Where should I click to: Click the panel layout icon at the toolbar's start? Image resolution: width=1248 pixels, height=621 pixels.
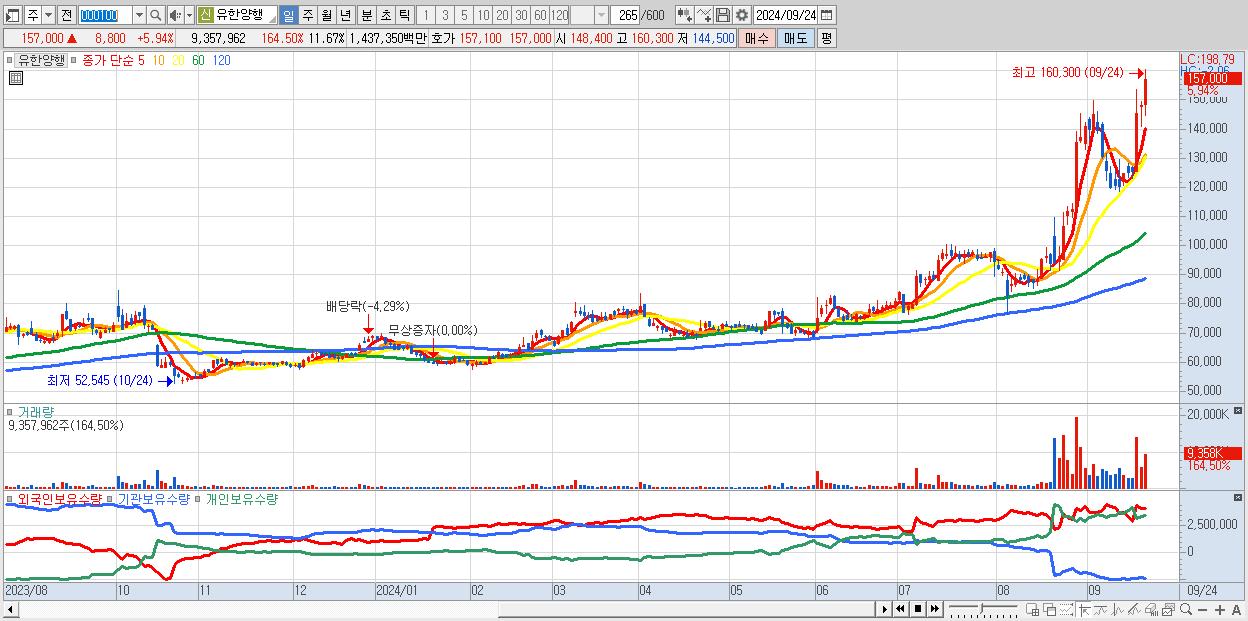13,15
